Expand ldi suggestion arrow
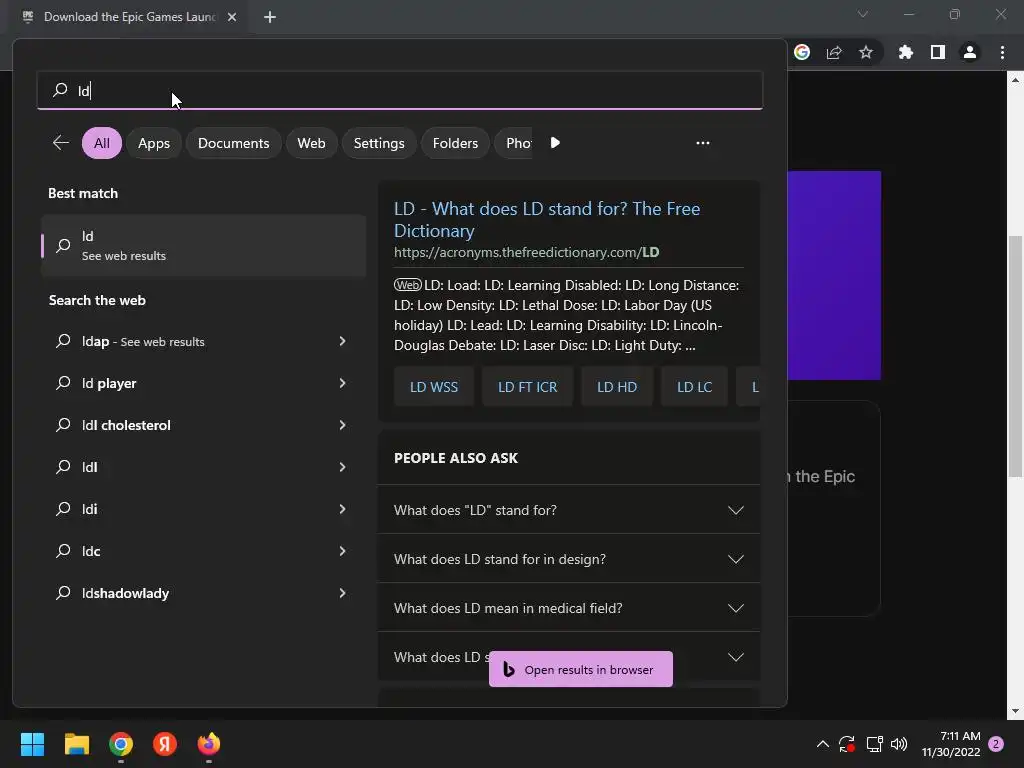Image resolution: width=1024 pixels, height=768 pixels. pos(342,509)
